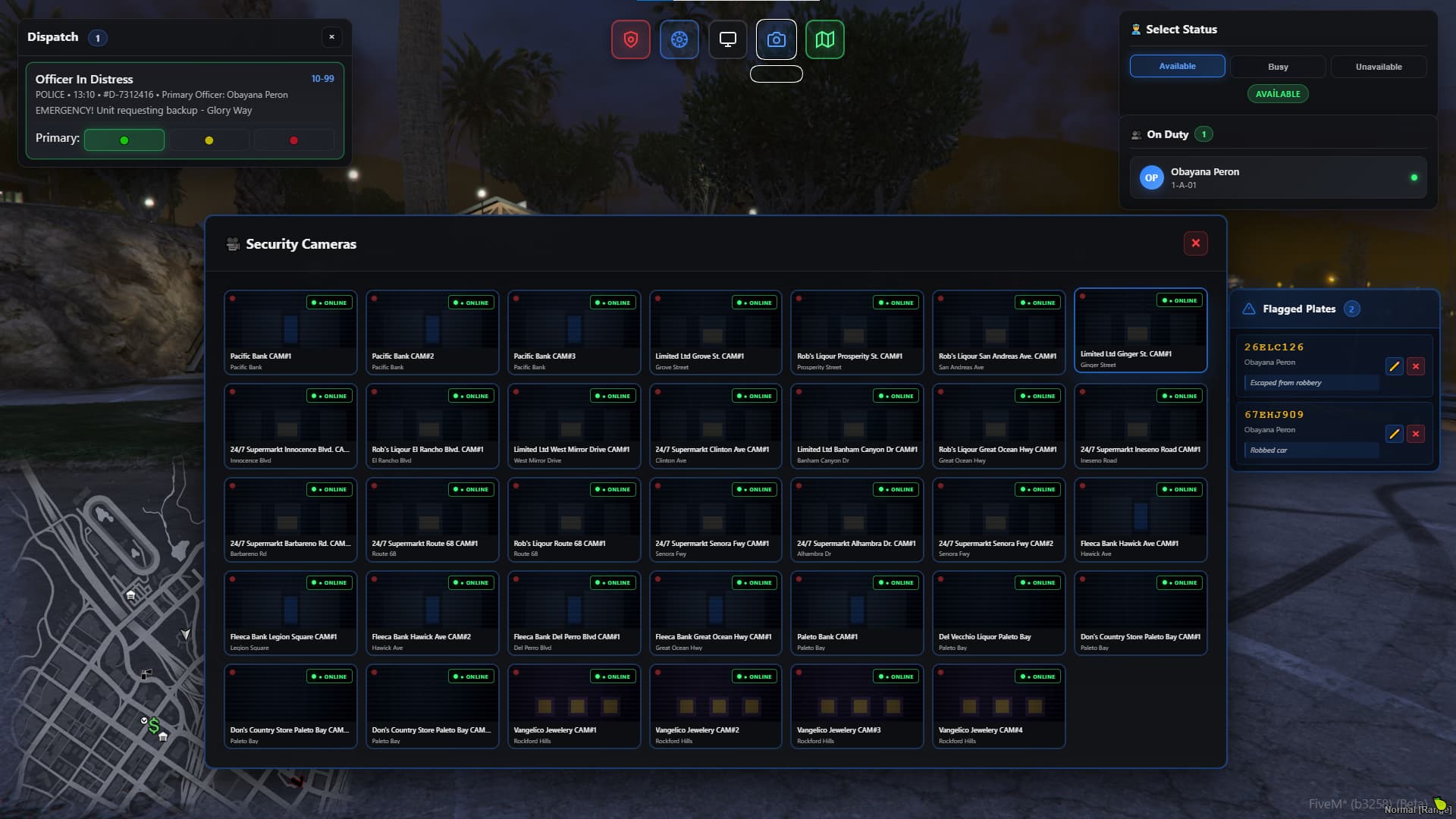Open the computer monitor icon
1456x819 pixels.
pyautogui.click(x=727, y=39)
